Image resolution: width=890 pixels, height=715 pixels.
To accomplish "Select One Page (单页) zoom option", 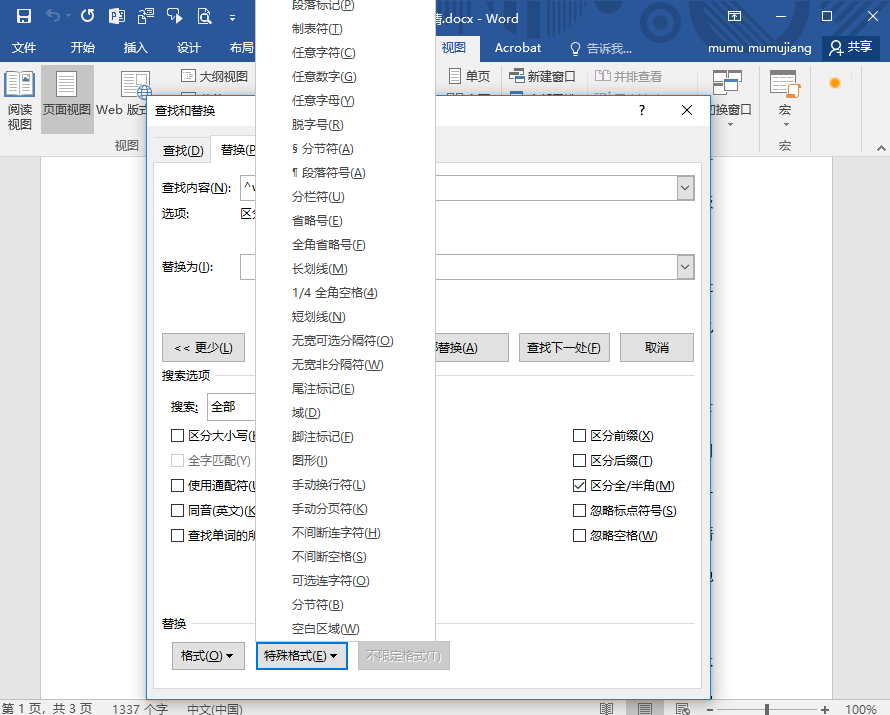I will point(469,76).
